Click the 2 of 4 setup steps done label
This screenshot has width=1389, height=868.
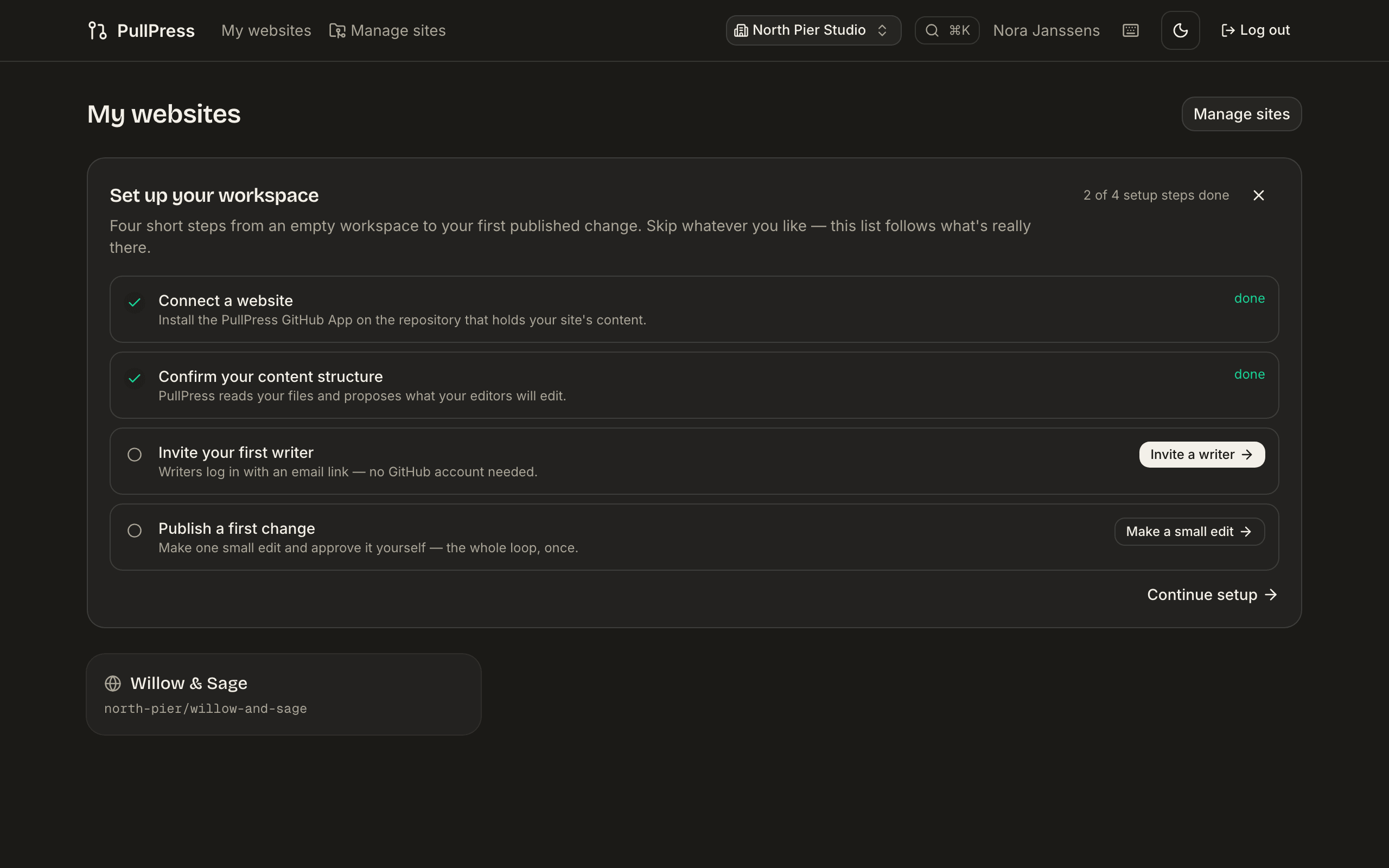[1156, 195]
